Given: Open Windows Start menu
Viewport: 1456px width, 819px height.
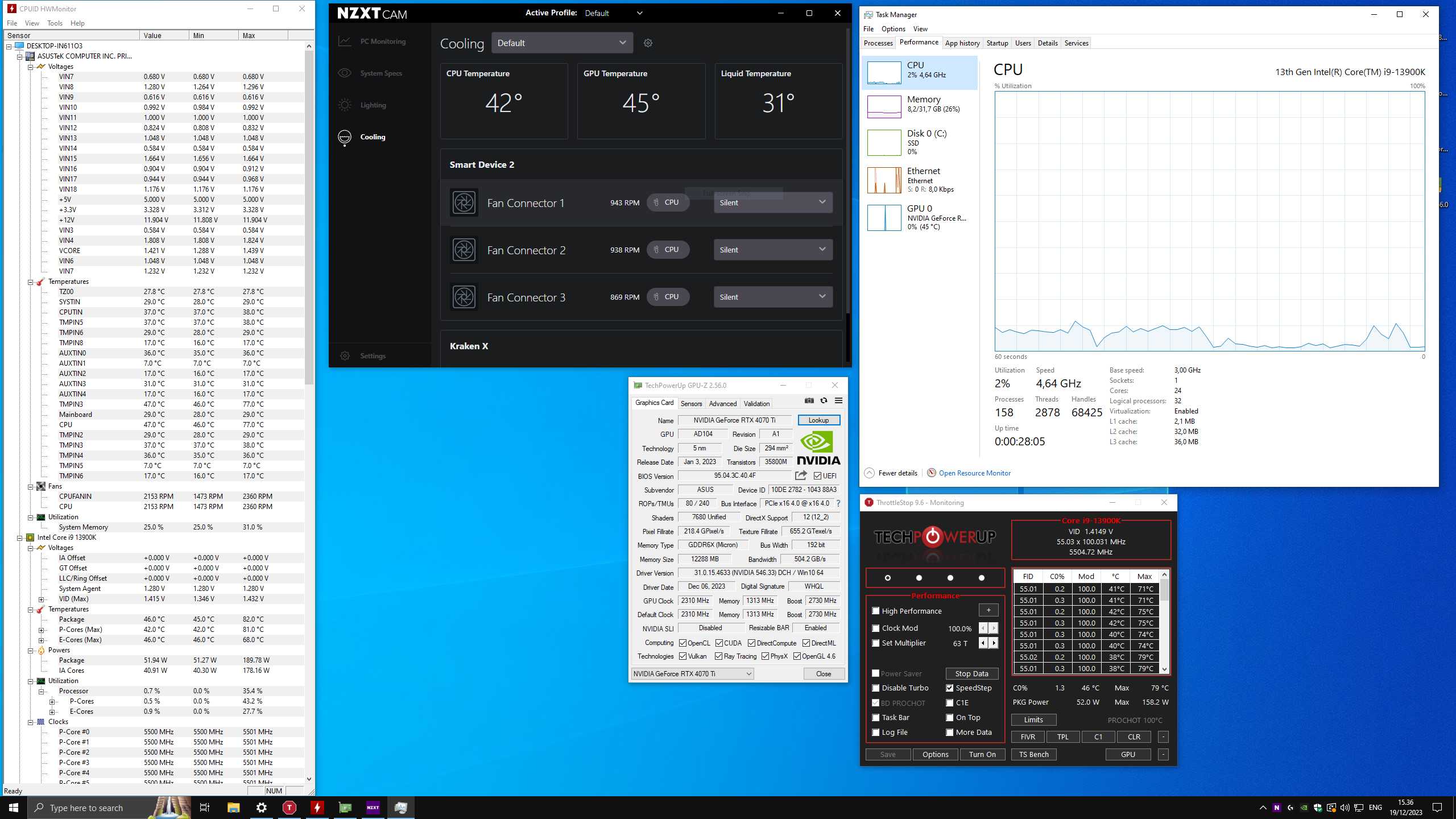Looking at the screenshot, I should (x=14, y=808).
